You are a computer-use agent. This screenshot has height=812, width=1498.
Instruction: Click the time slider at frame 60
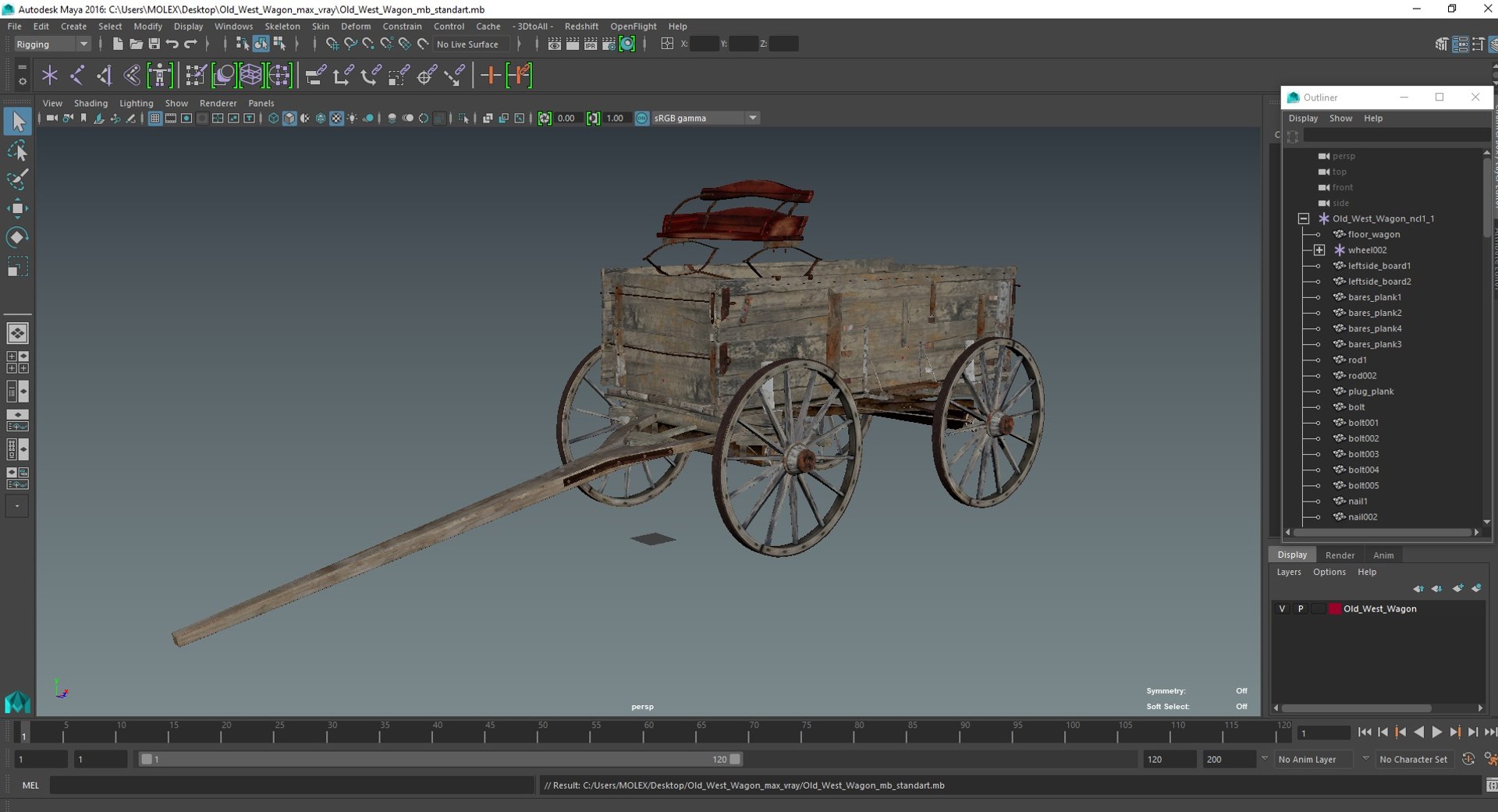pos(648,732)
